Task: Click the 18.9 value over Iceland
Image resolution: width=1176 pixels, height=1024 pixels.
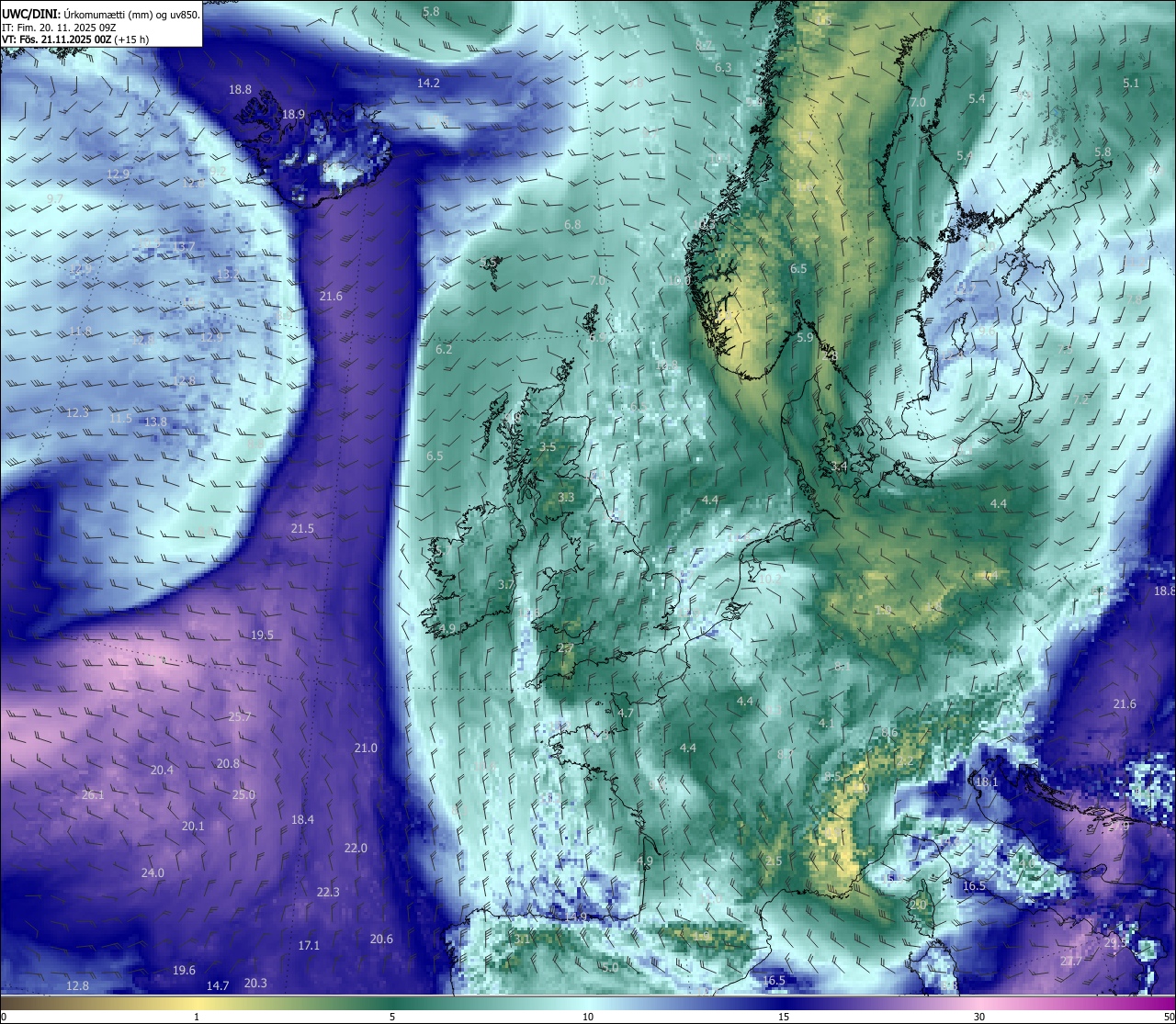Action: point(293,115)
